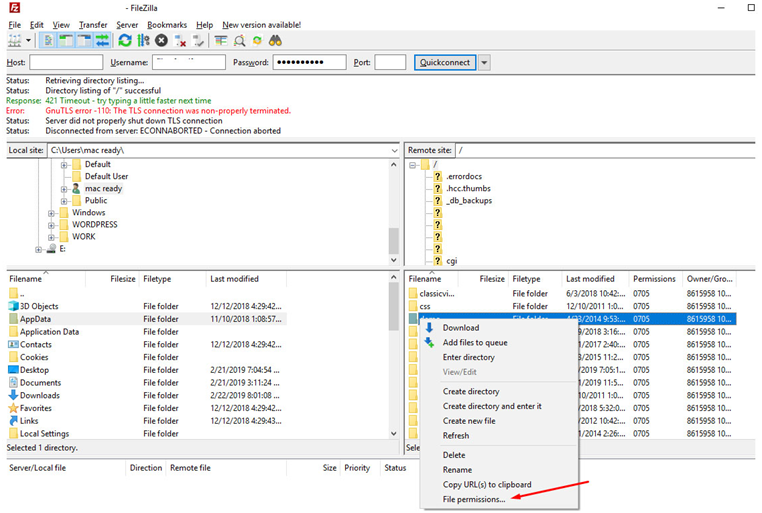This screenshot has width=762, height=513.
Task: Open directory listing filters
Action: point(221,41)
